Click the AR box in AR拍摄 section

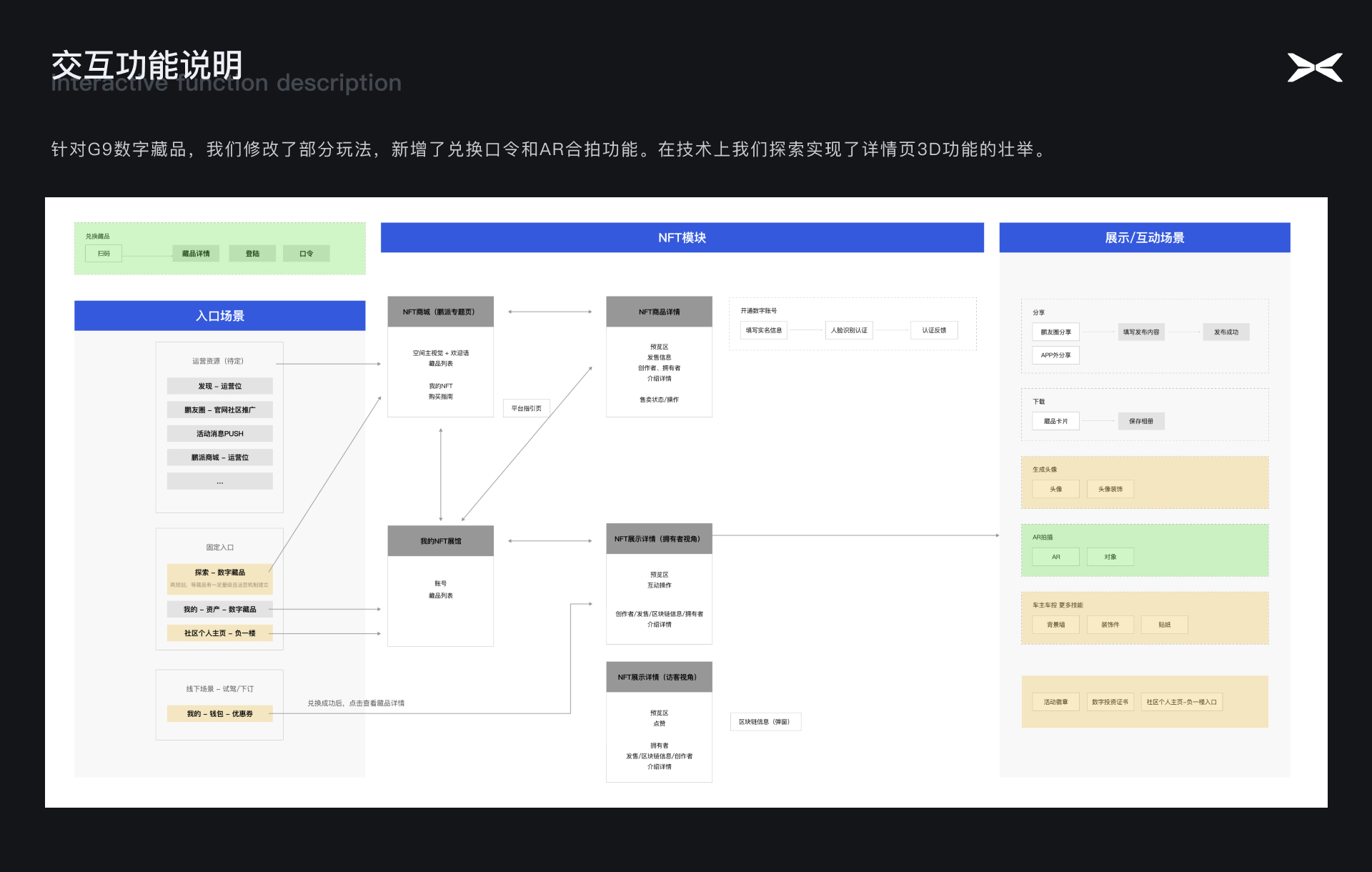click(x=1055, y=557)
